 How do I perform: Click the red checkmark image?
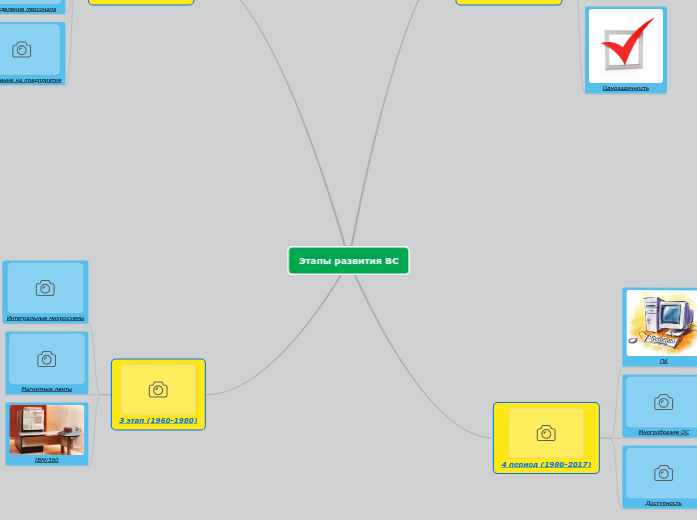[626, 45]
